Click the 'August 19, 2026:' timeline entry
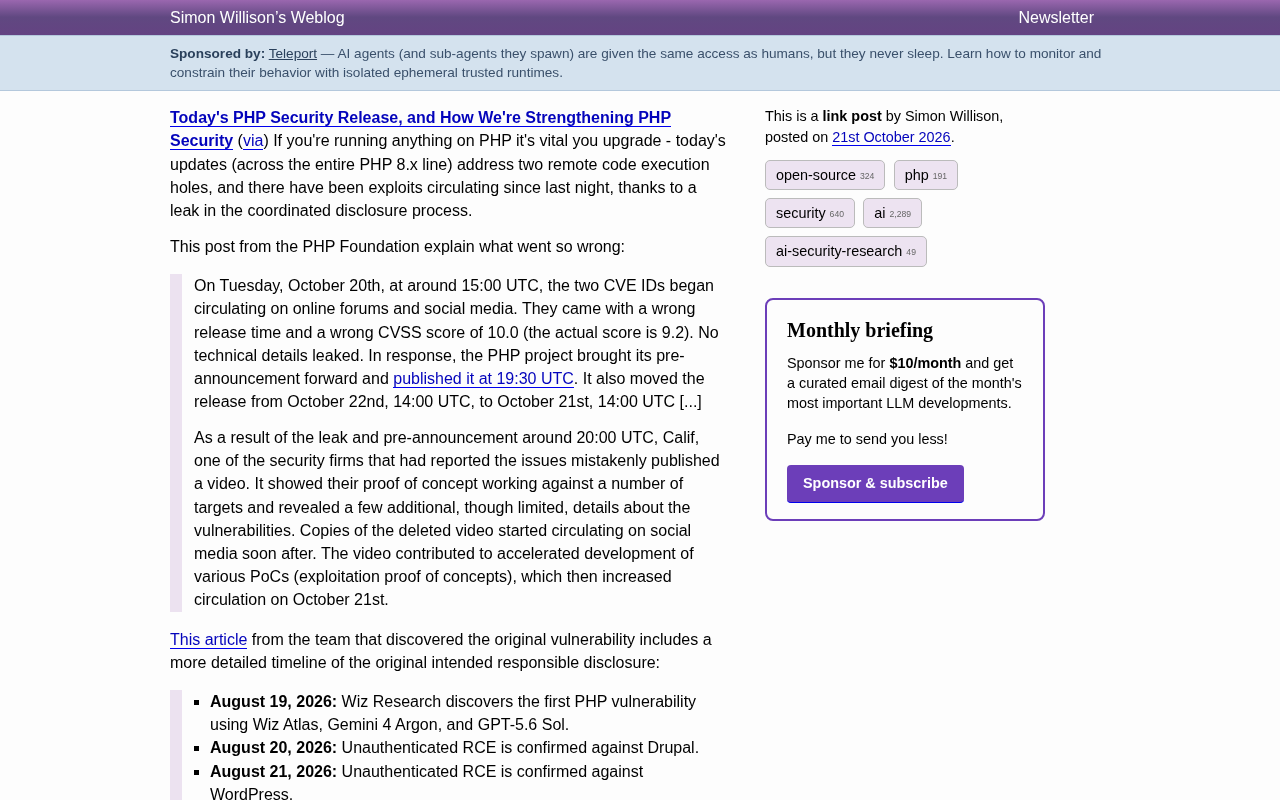Viewport: 1280px width, 800px height. [273, 702]
